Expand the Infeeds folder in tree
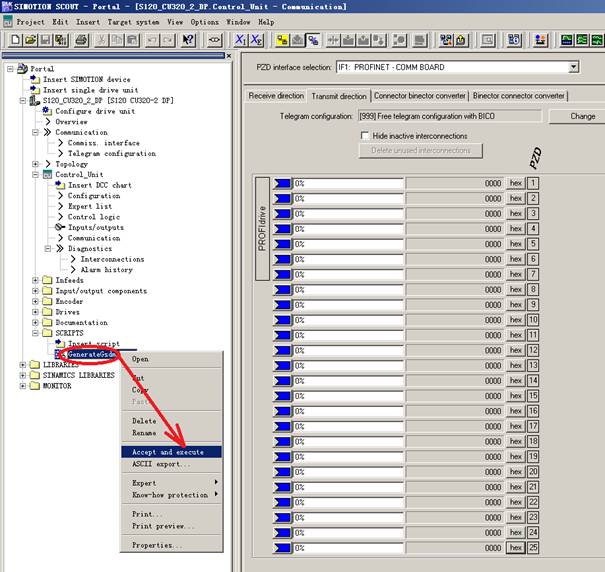Viewport: 605px width, 572px height. coord(36,280)
